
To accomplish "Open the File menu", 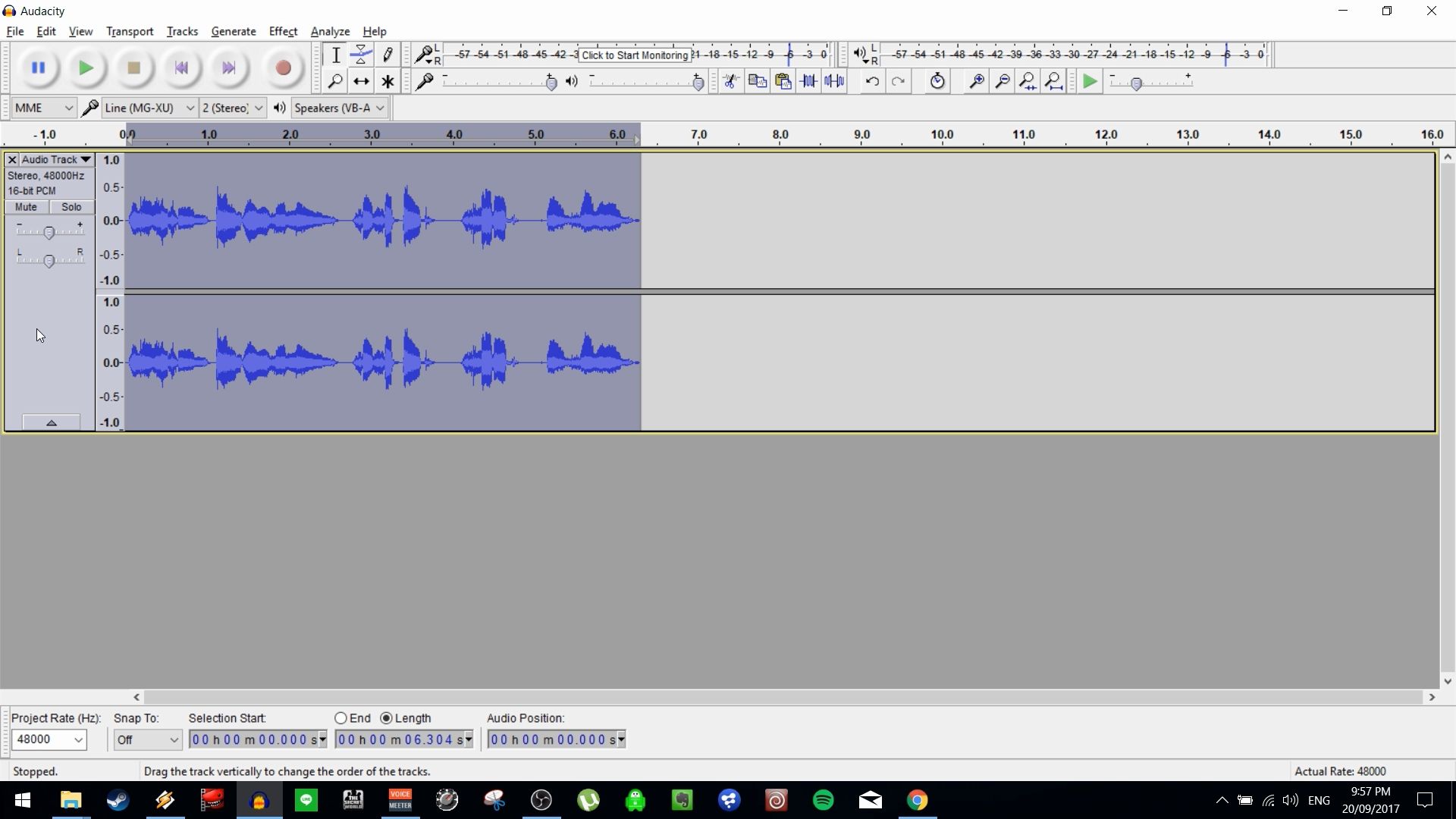I will pyautogui.click(x=14, y=31).
